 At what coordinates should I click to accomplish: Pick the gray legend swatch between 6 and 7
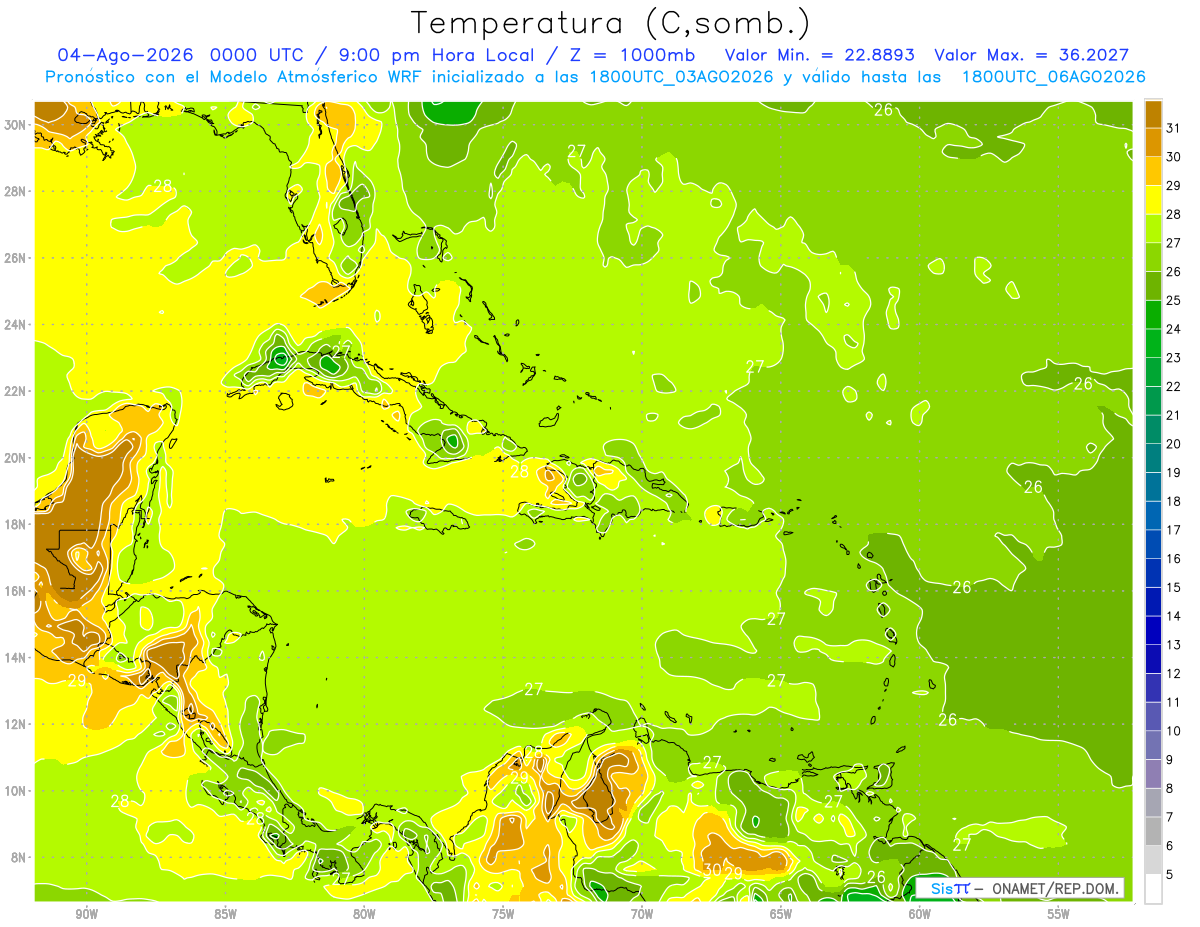1153,831
